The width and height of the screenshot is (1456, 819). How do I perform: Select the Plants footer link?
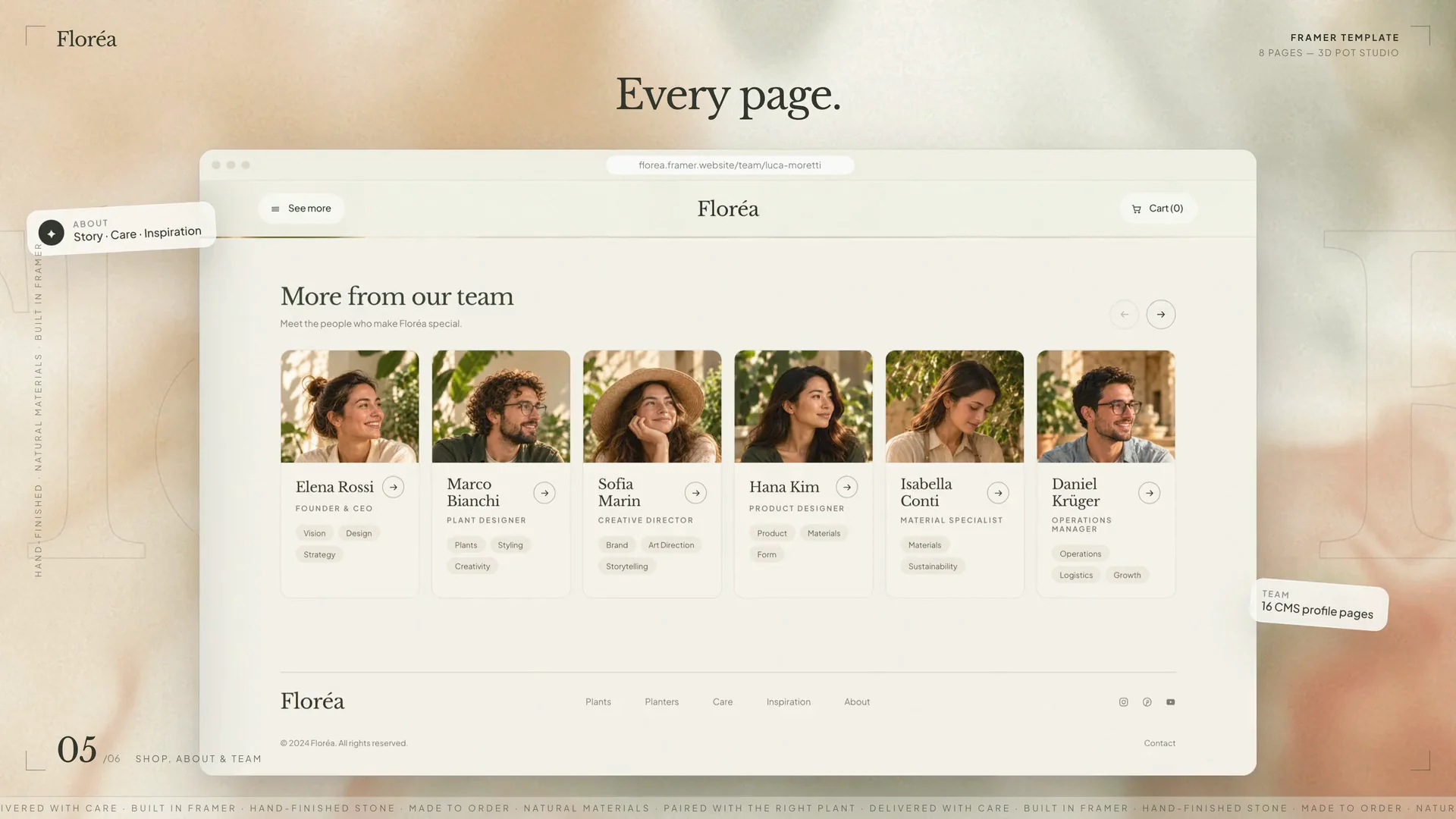[598, 702]
